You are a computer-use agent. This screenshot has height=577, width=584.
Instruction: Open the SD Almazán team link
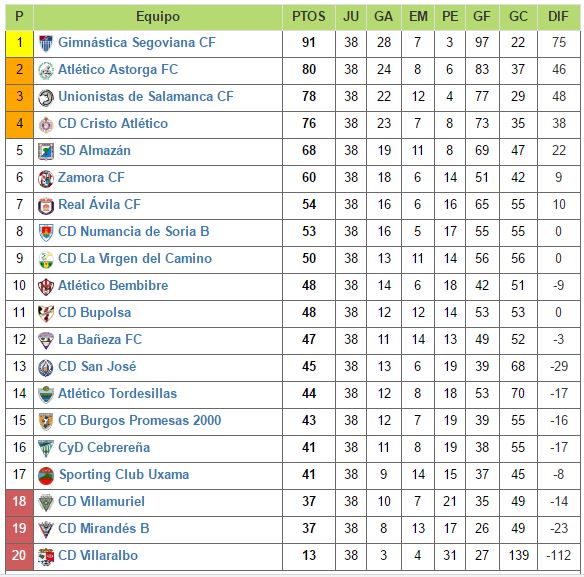click(95, 150)
